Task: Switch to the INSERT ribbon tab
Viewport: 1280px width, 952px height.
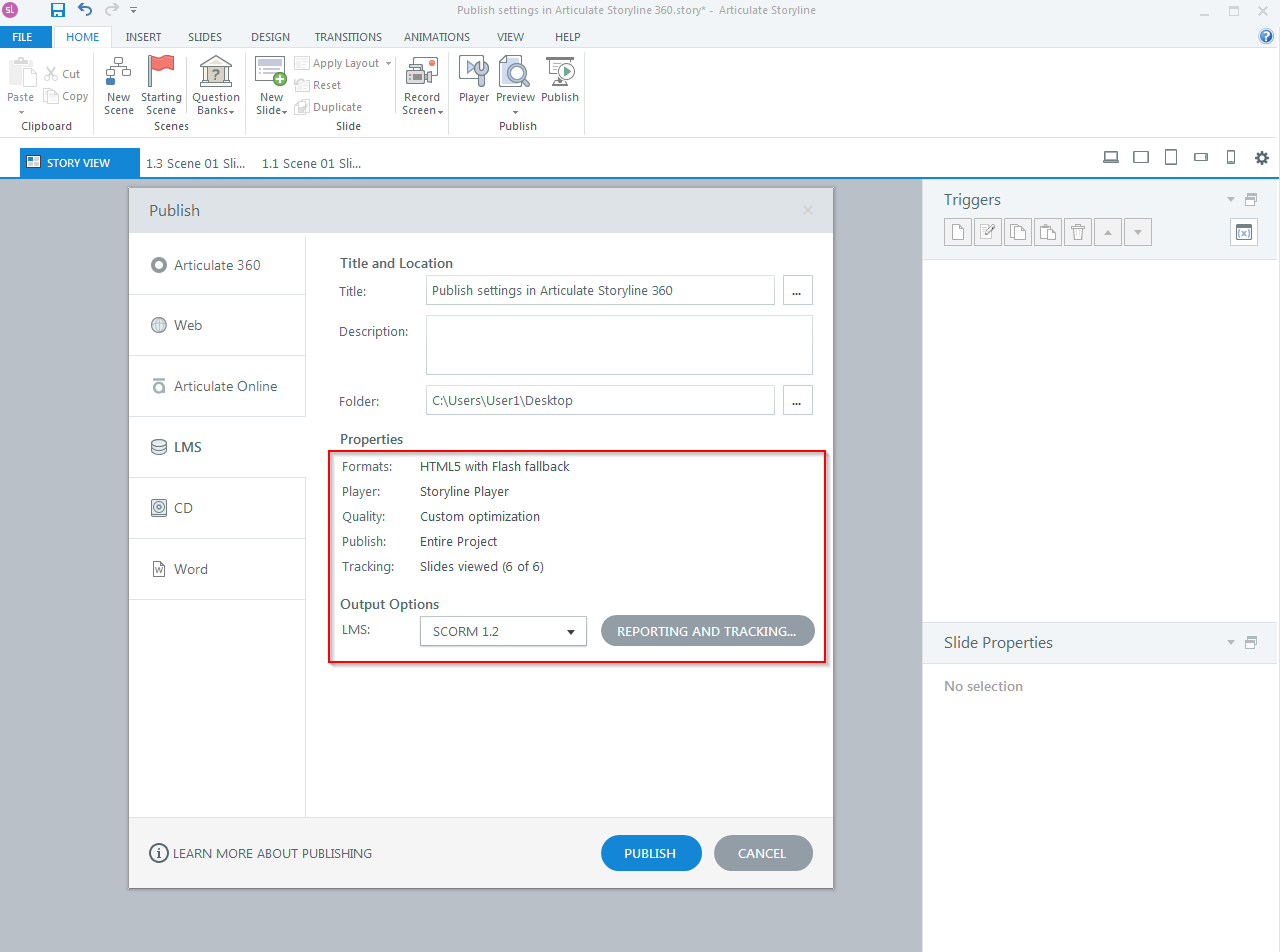Action: [143, 37]
